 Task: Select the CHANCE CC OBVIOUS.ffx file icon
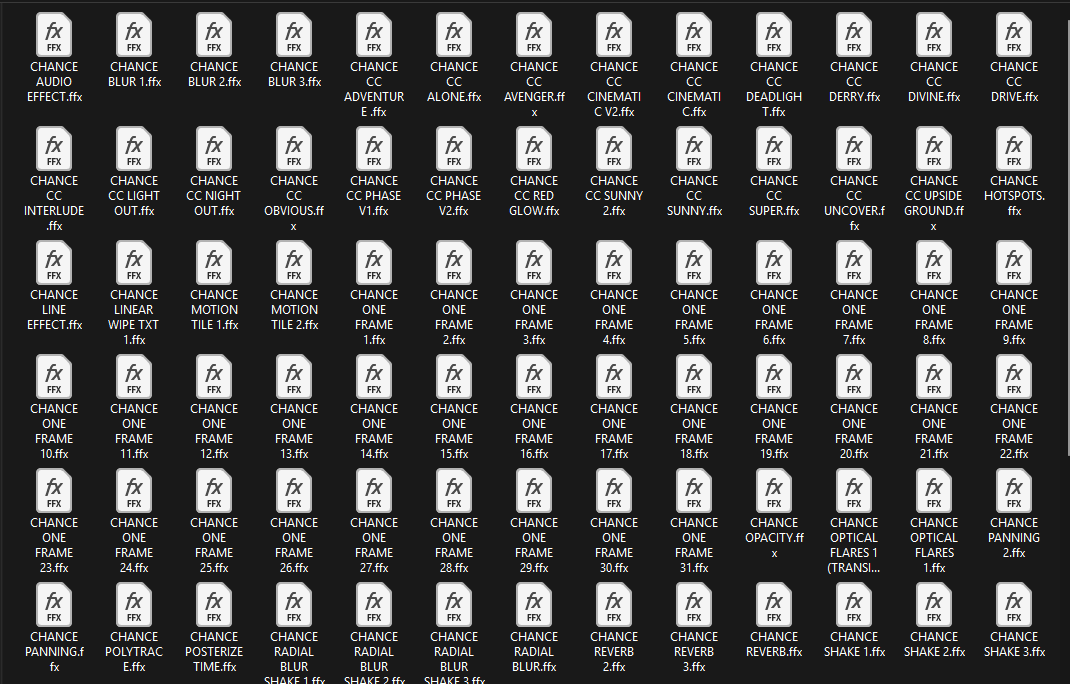click(294, 148)
